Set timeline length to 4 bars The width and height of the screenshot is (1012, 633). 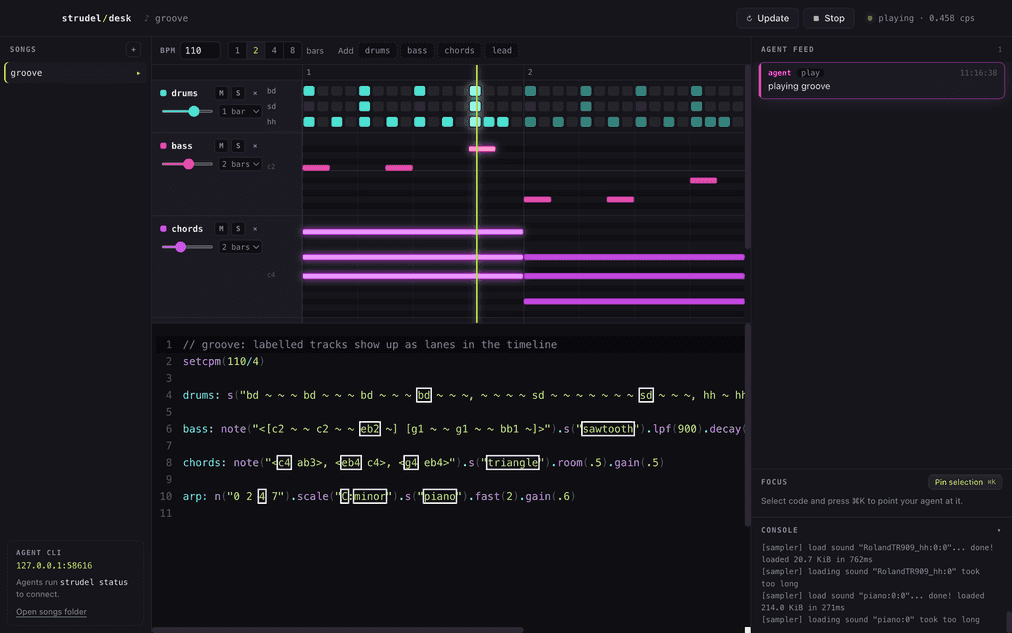(274, 50)
